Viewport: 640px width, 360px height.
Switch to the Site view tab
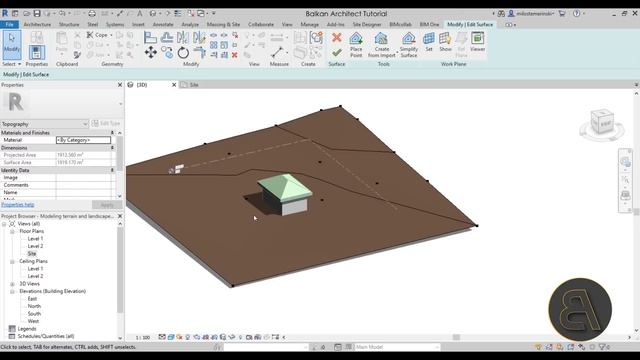click(x=194, y=85)
